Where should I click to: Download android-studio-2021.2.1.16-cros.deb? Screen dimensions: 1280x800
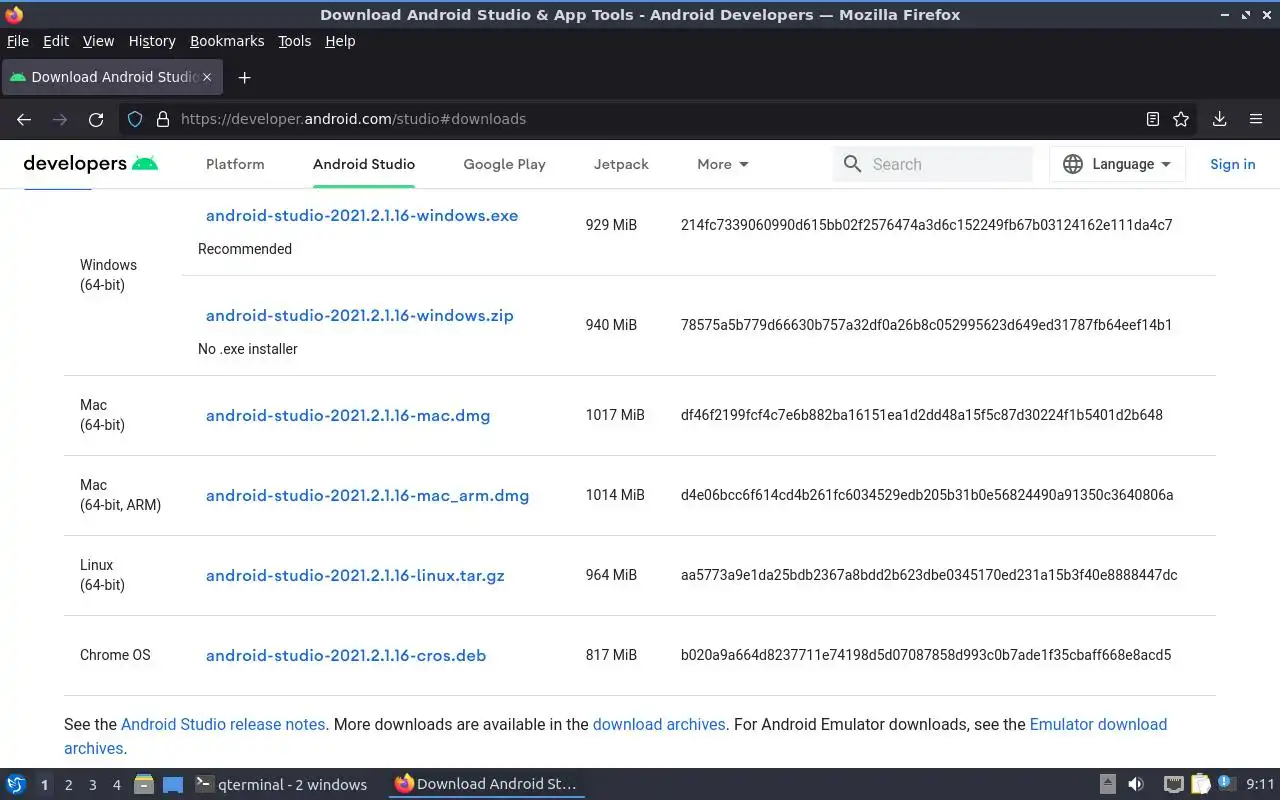(x=346, y=655)
